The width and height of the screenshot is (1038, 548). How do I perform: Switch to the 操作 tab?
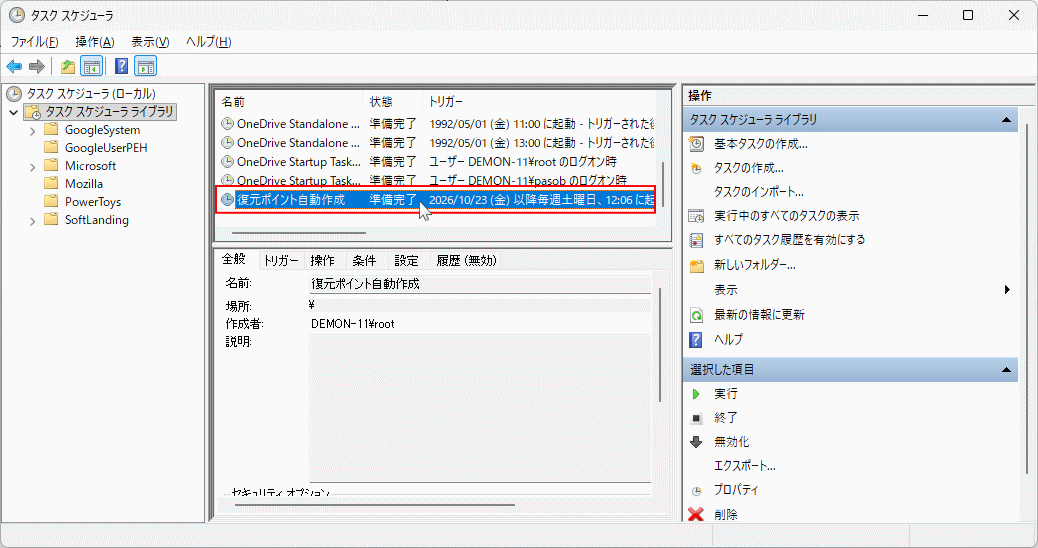(x=322, y=261)
